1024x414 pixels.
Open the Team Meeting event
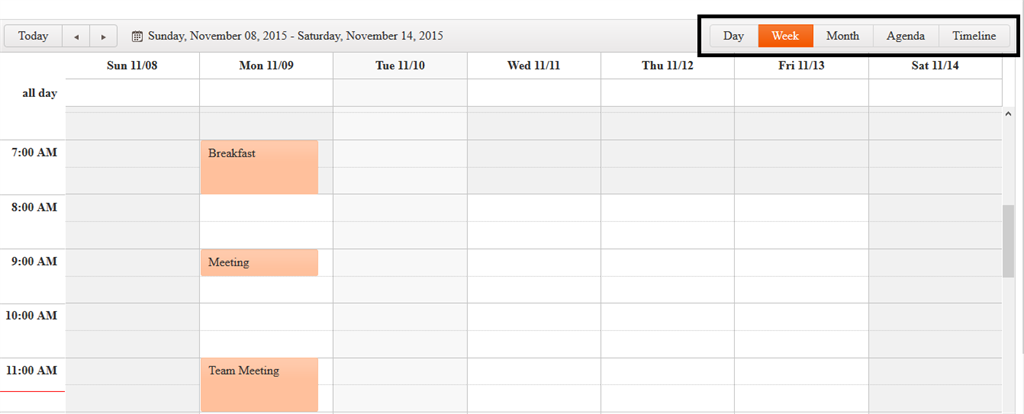click(x=259, y=384)
